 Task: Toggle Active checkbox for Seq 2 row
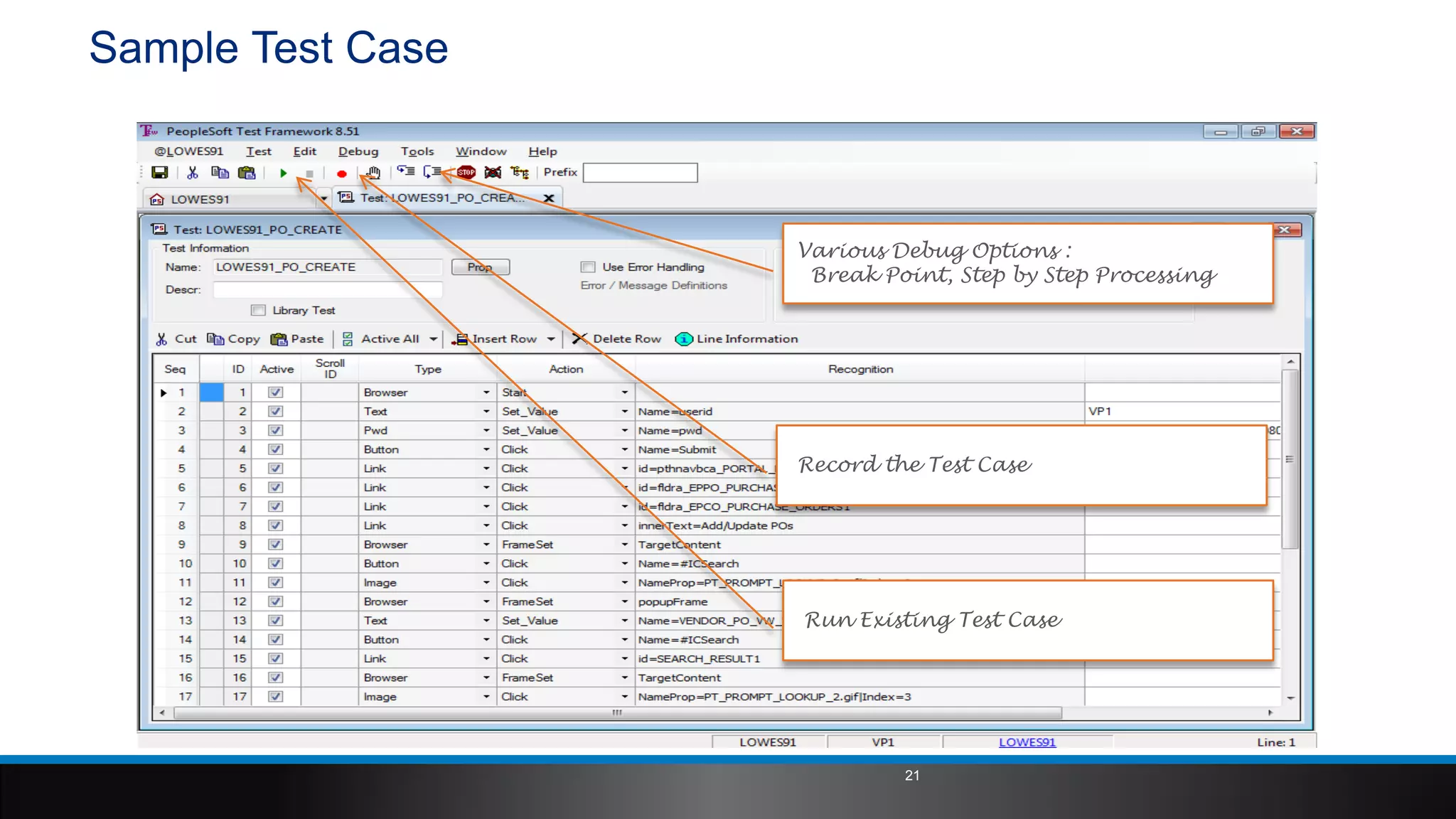click(276, 412)
